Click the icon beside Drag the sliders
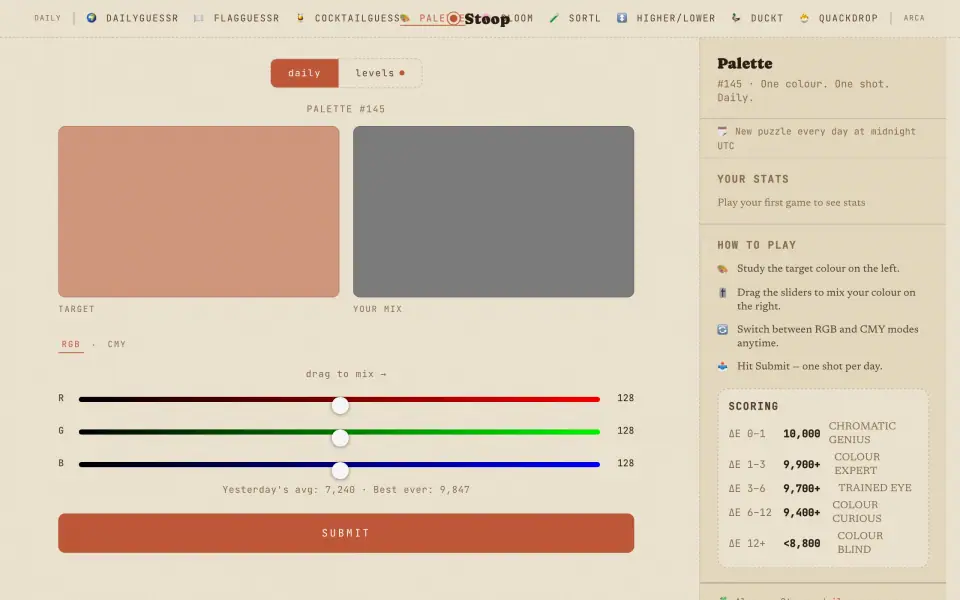Image resolution: width=960 pixels, height=600 pixels. [x=722, y=293]
